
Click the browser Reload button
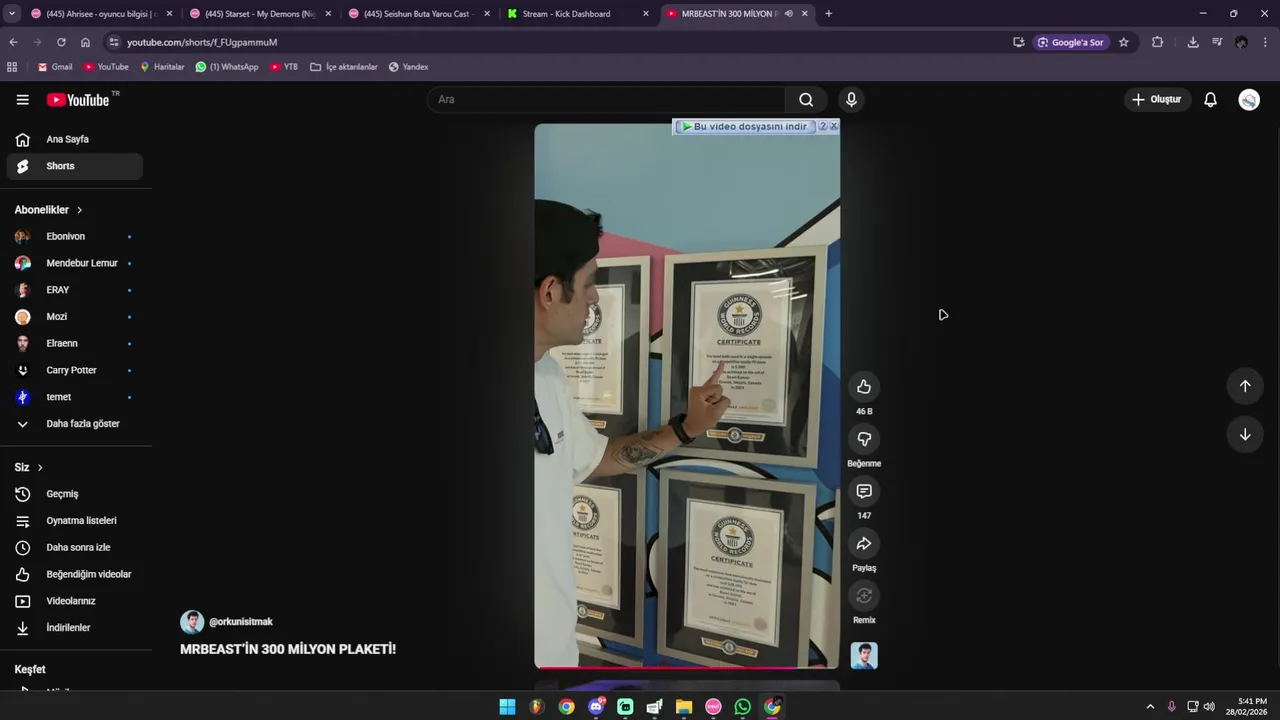coord(61,42)
